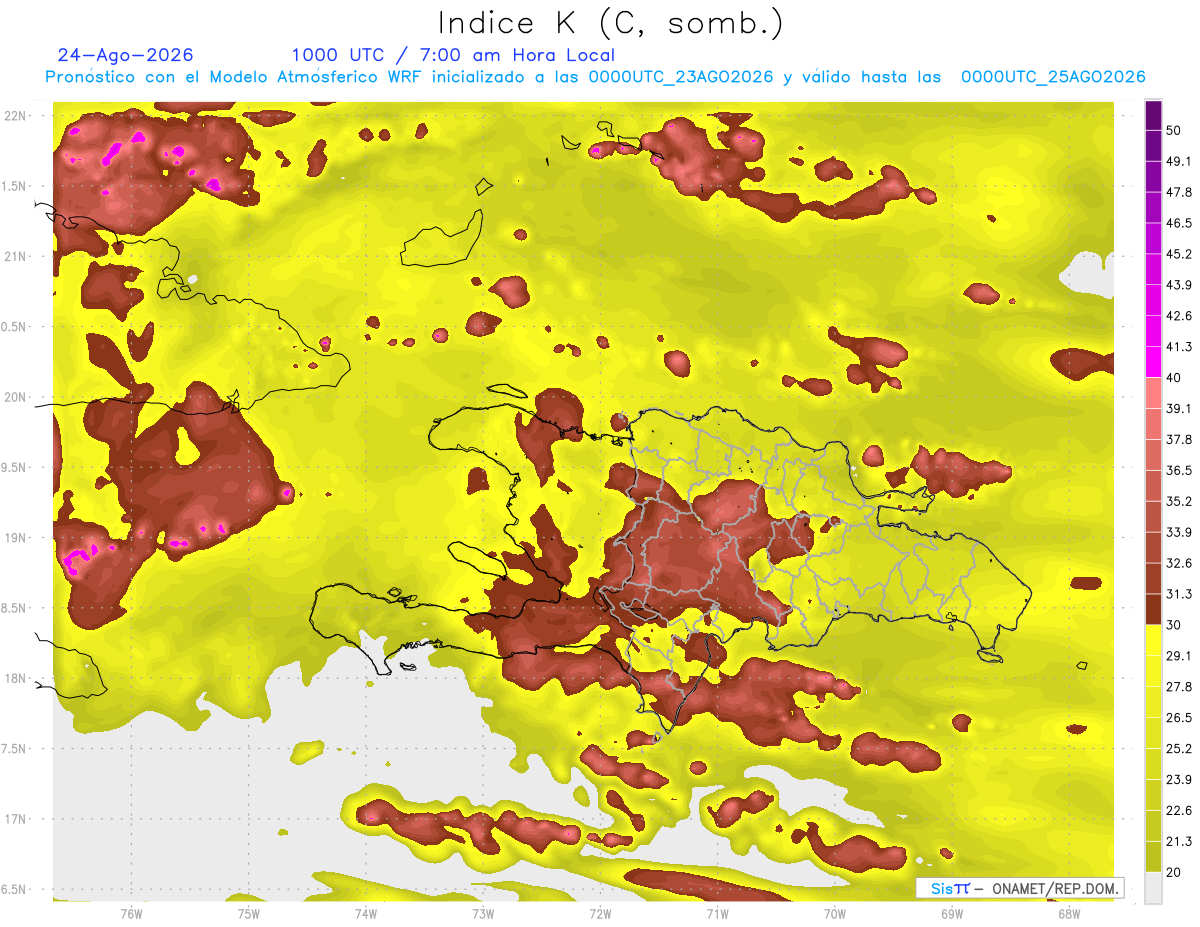
Task: Click the "76W" longitude label
Action: pyautogui.click(x=131, y=914)
